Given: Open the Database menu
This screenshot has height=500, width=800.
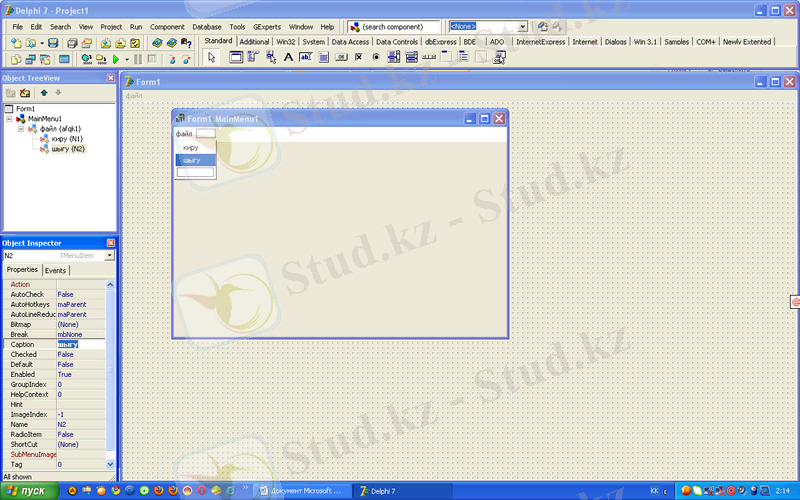Looking at the screenshot, I should click(207, 27).
